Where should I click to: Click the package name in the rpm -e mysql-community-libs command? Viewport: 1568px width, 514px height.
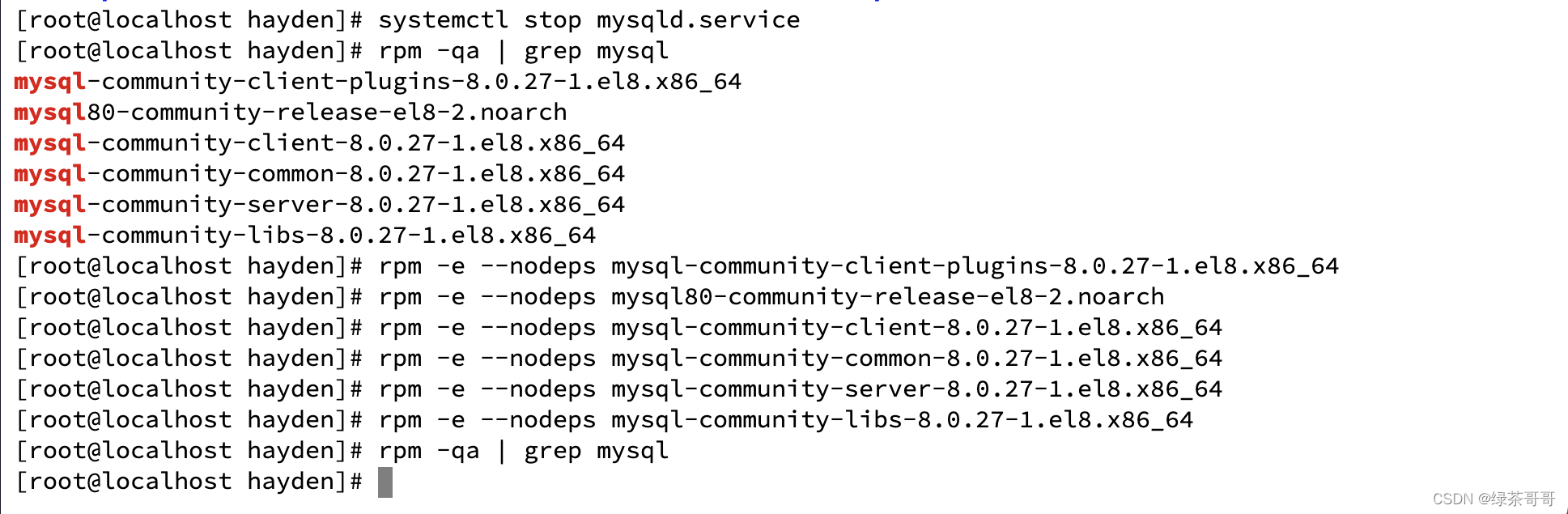pyautogui.click(x=902, y=420)
